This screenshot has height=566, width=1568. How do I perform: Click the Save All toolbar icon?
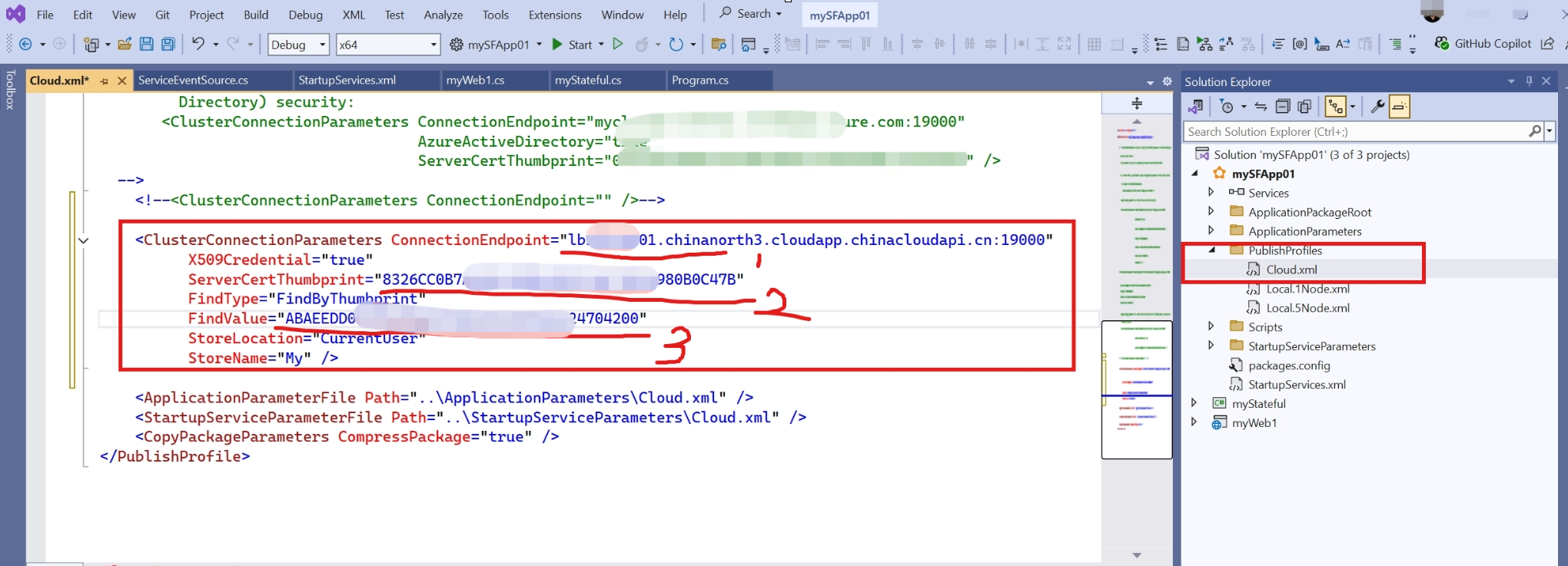tap(168, 45)
